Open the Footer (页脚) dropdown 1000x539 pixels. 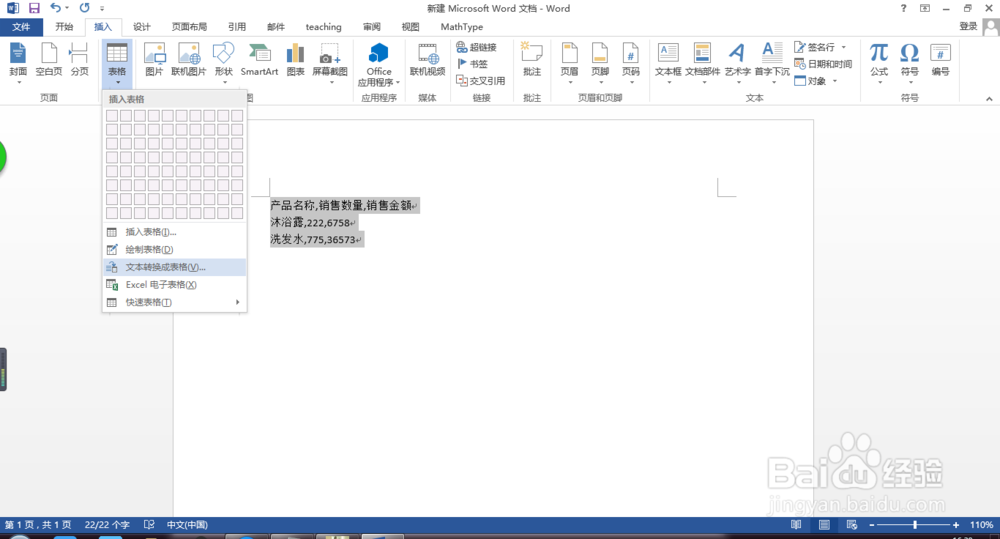coord(600,63)
